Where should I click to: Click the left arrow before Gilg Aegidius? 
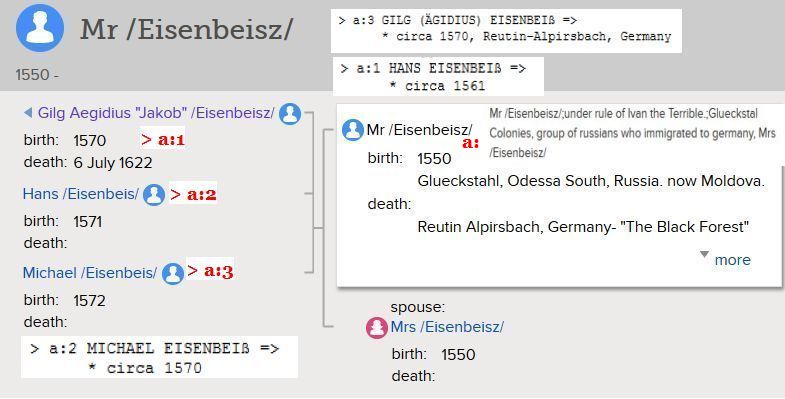[x=28, y=113]
